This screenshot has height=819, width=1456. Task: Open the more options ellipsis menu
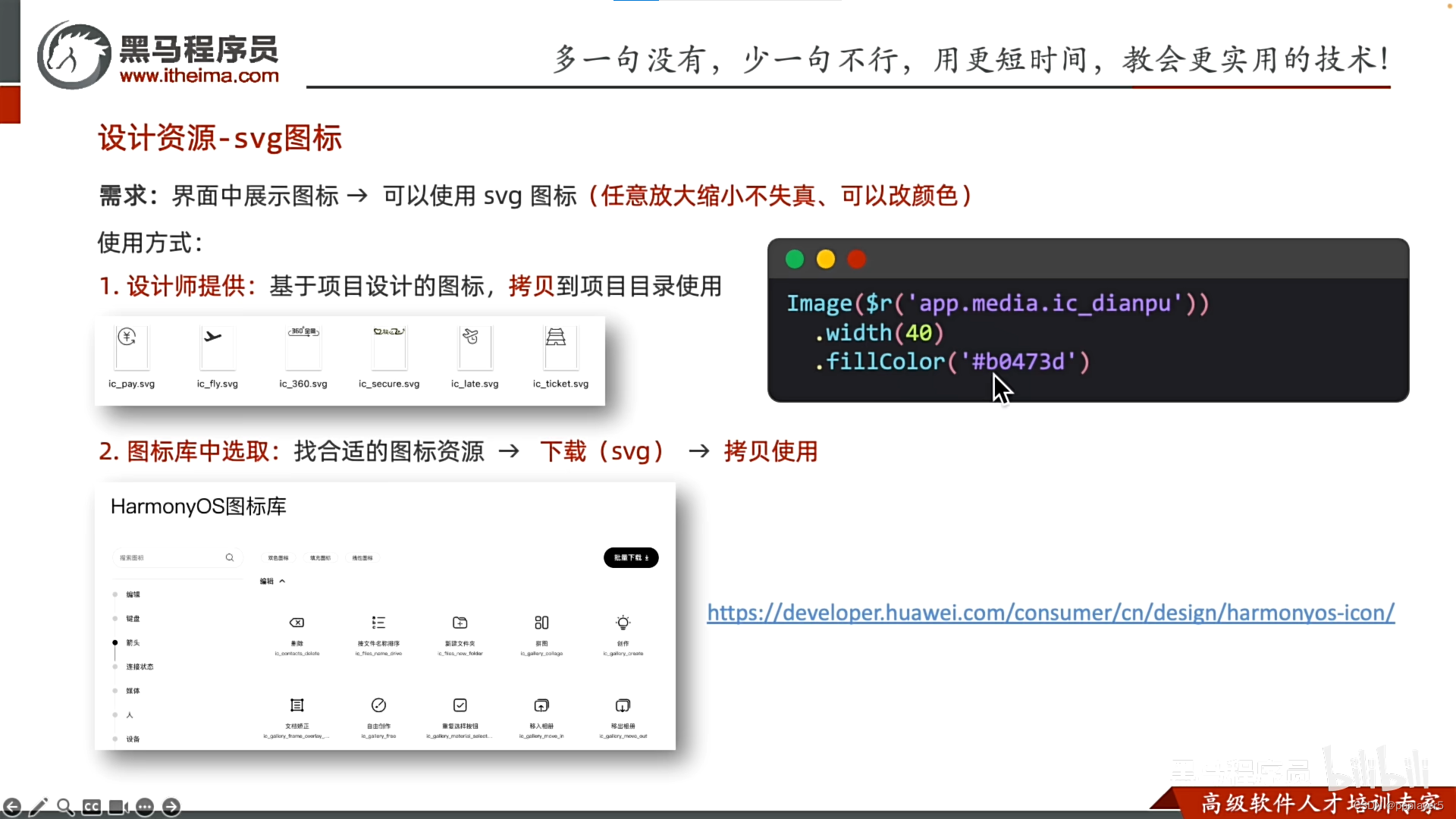(x=145, y=807)
